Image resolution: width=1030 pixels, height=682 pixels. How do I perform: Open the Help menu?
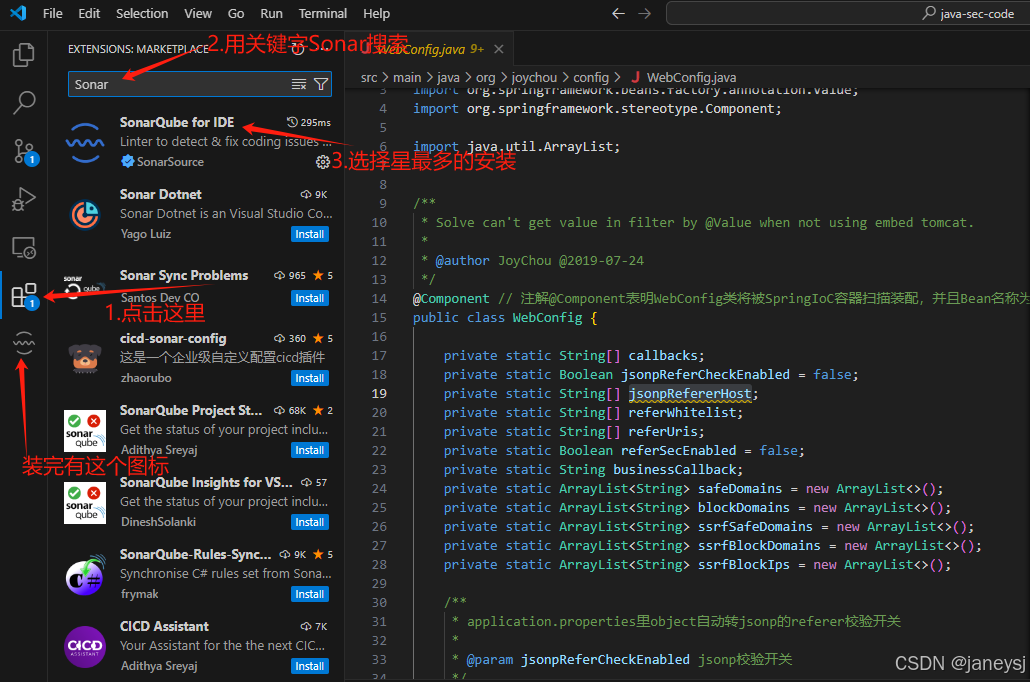coord(376,13)
